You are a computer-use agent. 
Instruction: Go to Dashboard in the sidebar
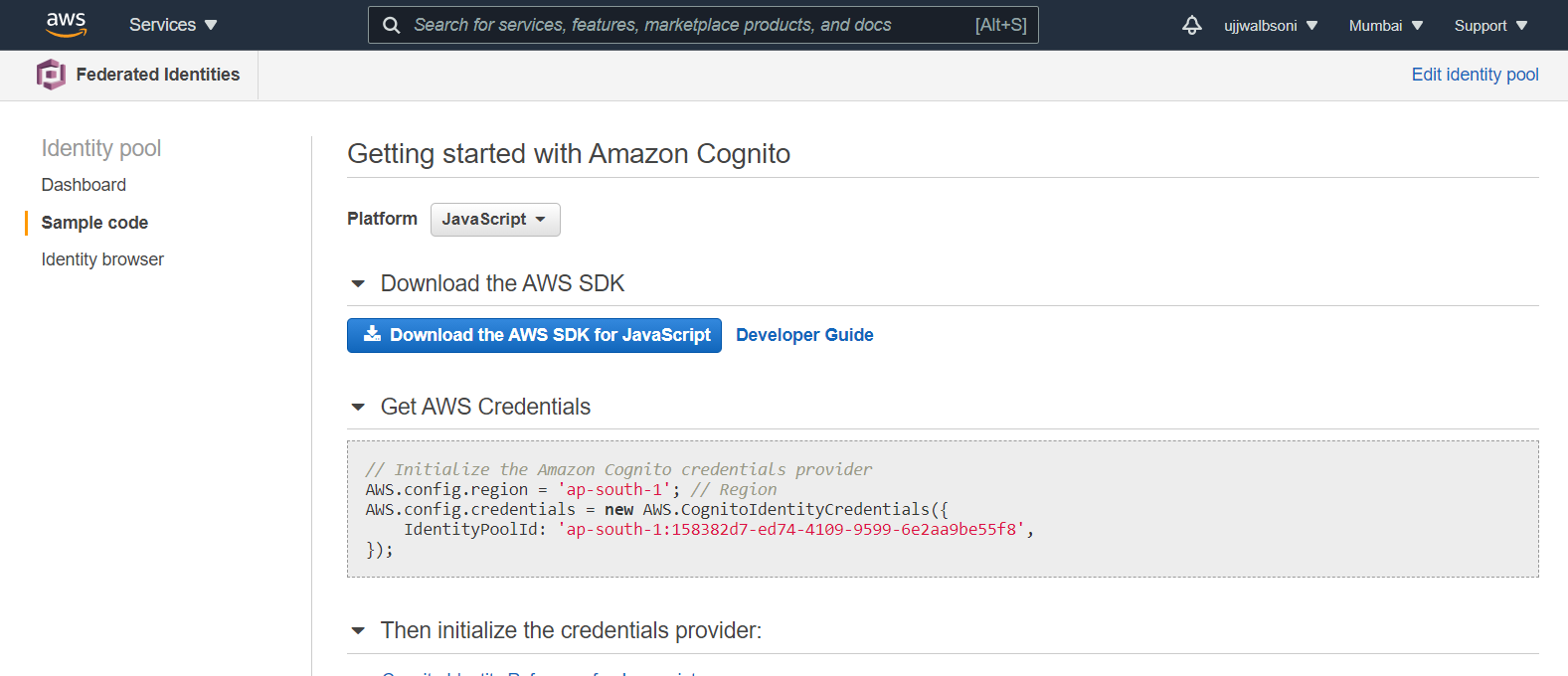point(84,185)
